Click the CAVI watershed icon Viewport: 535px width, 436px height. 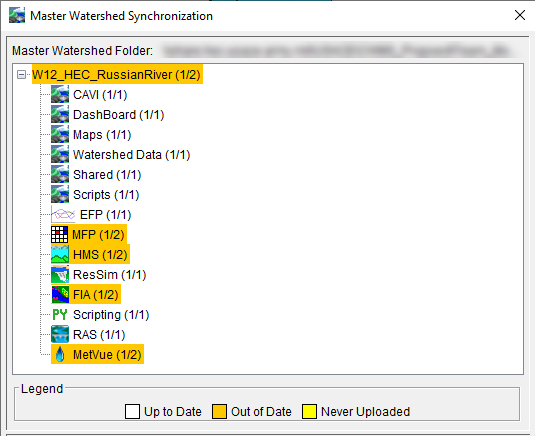tap(60, 95)
